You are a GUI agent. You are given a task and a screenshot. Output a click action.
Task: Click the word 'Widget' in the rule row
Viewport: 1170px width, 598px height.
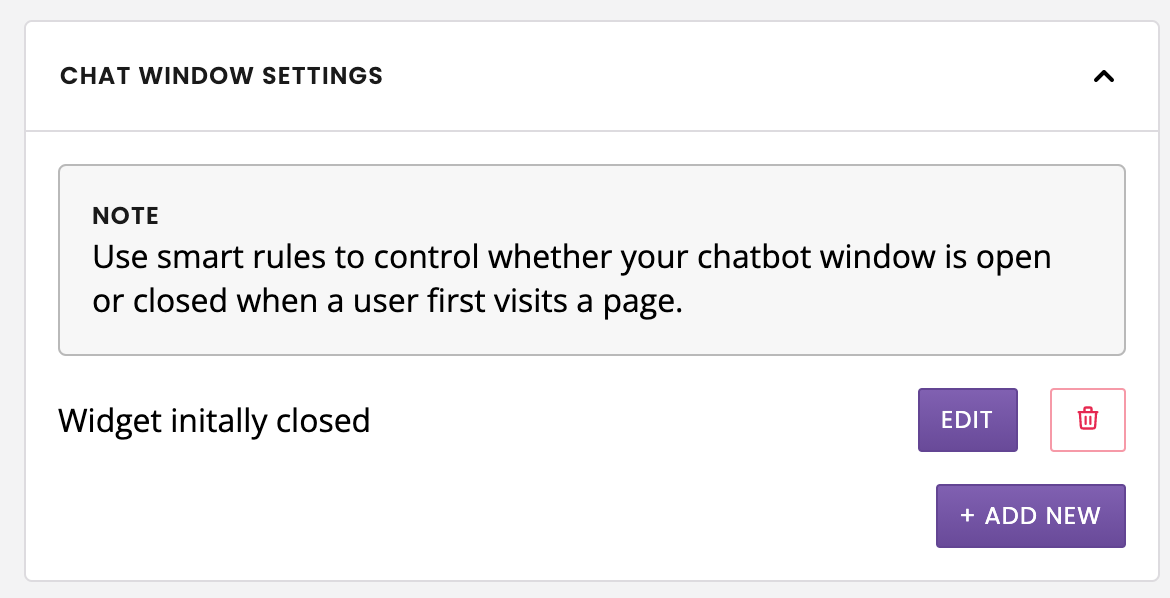pos(110,422)
